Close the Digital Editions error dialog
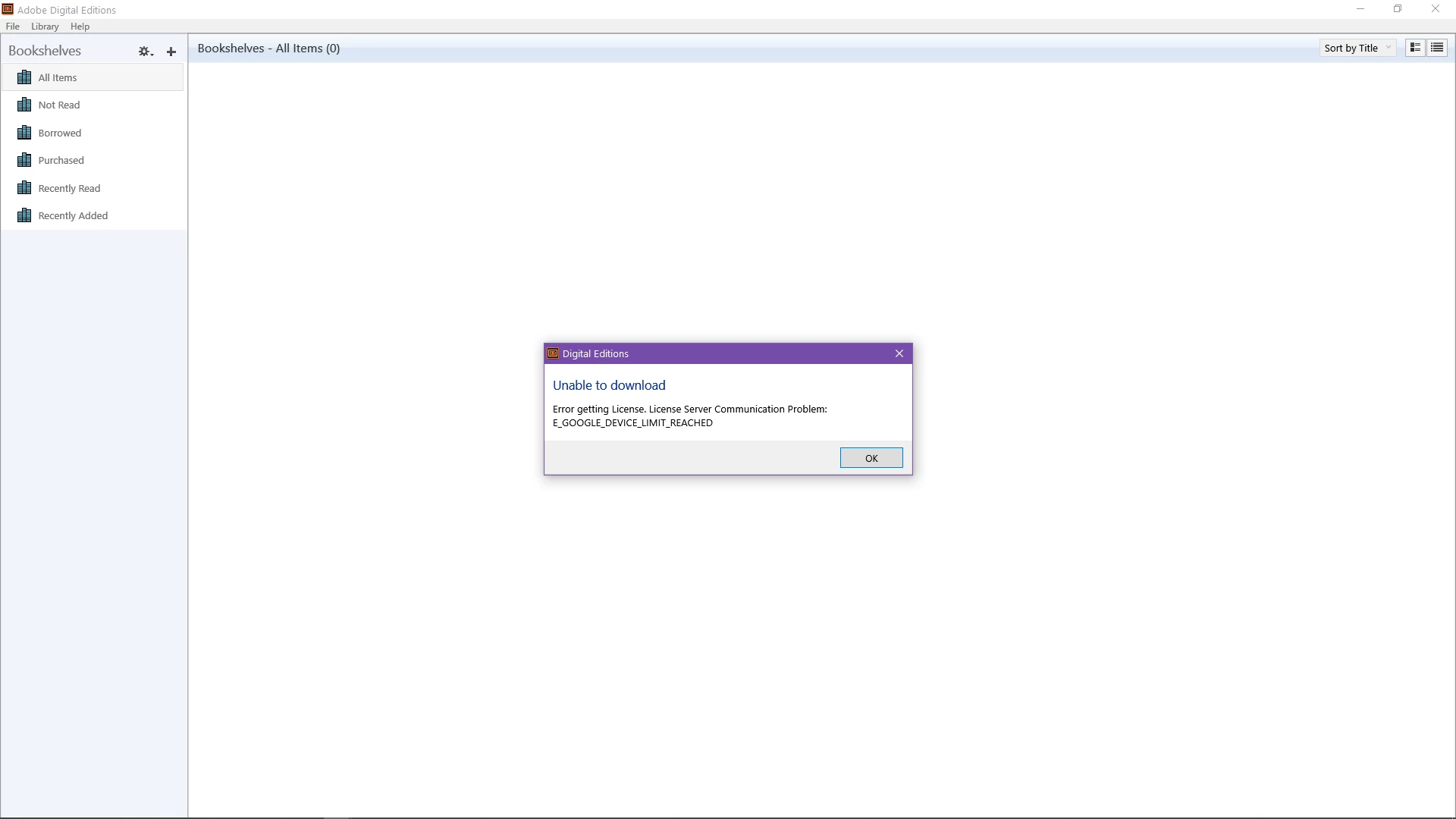Image resolution: width=1456 pixels, height=819 pixels. (x=899, y=353)
